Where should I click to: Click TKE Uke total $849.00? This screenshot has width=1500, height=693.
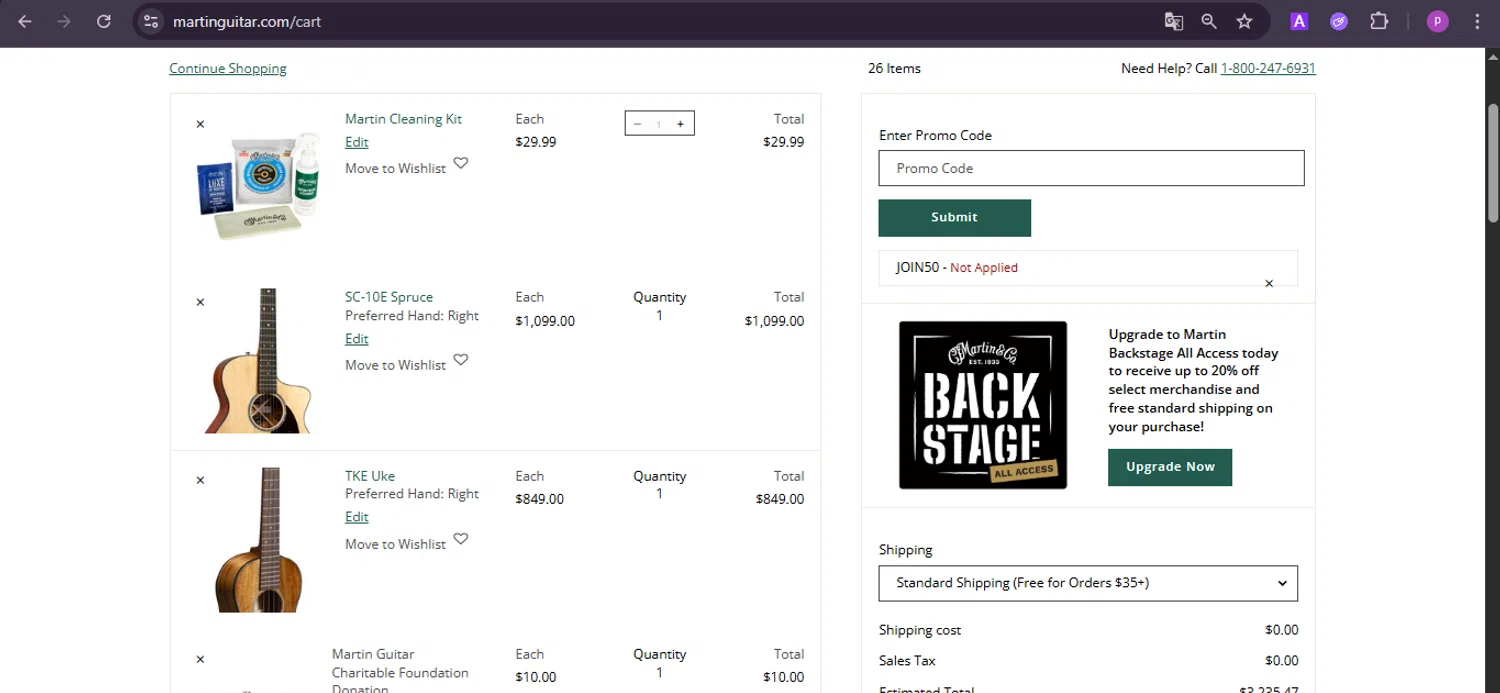pos(780,499)
